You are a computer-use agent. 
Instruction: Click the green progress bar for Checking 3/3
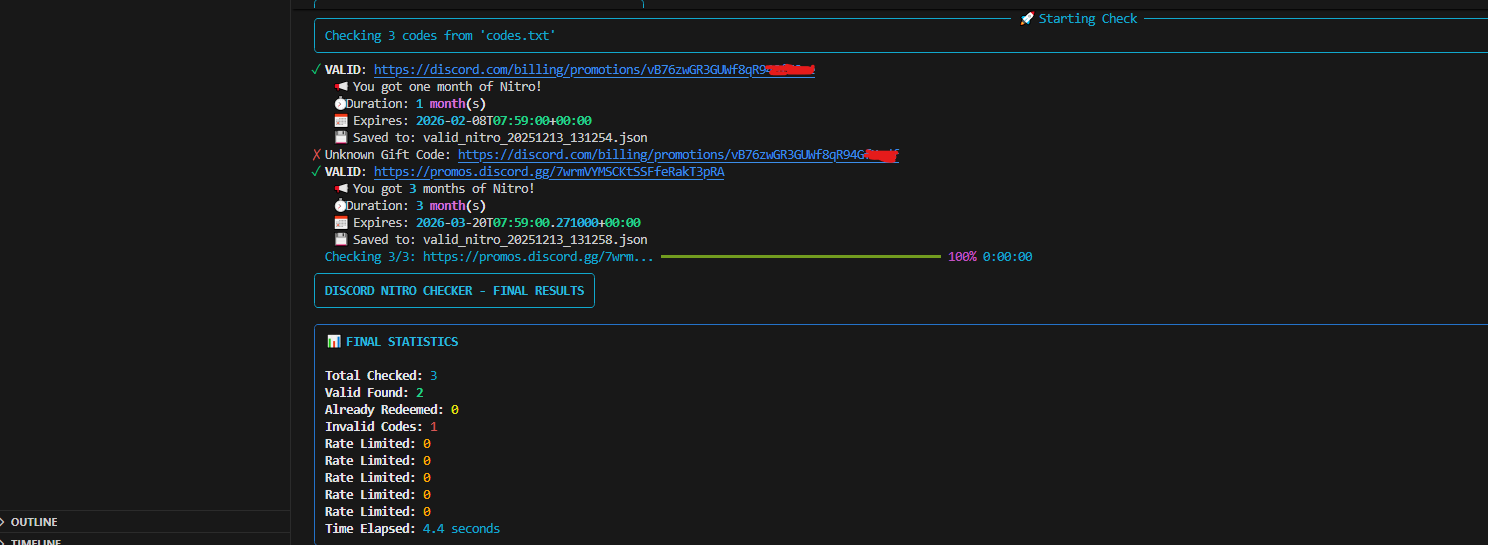click(x=800, y=257)
